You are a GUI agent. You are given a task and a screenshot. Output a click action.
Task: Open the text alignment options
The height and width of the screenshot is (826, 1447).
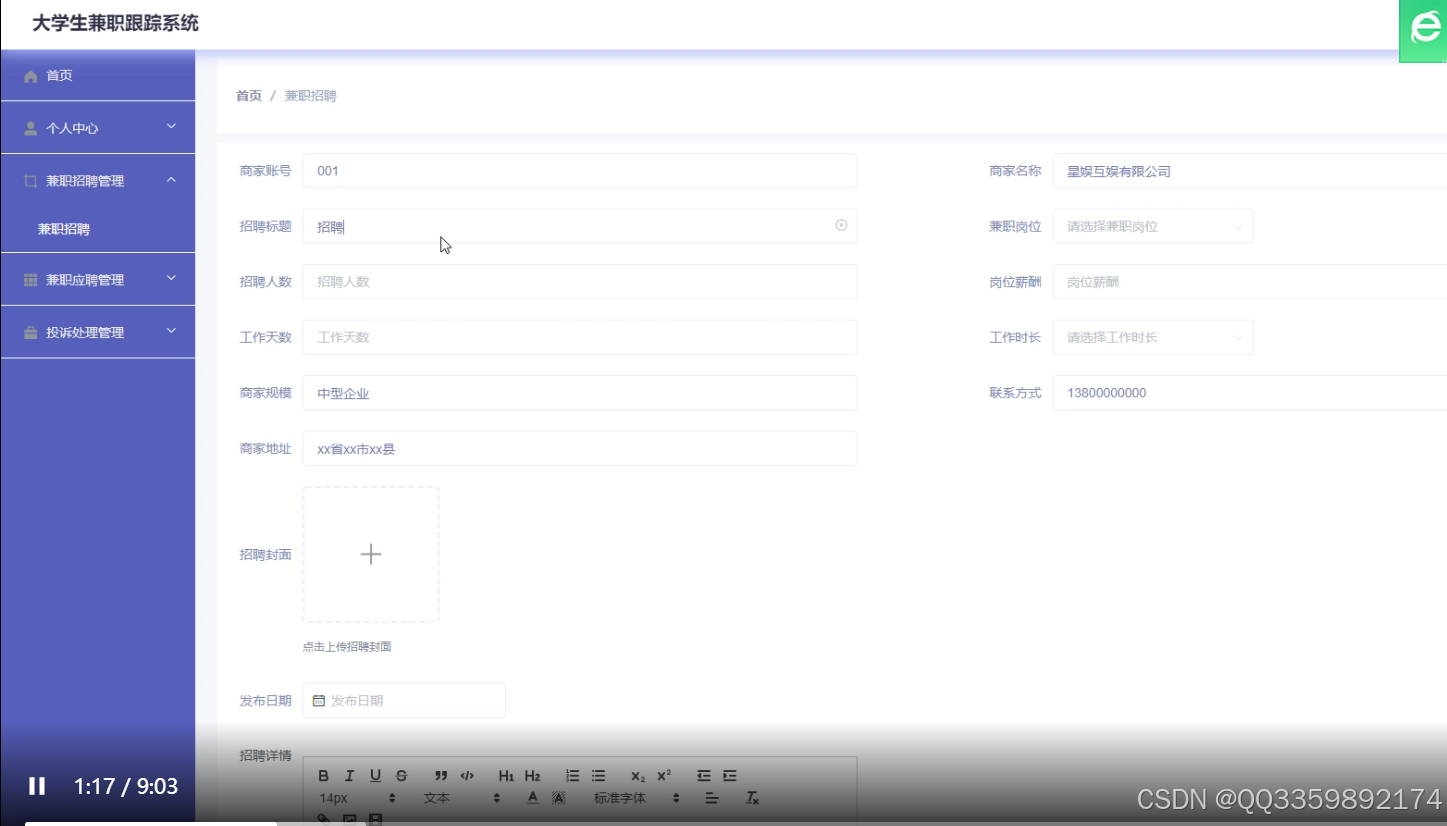point(712,798)
